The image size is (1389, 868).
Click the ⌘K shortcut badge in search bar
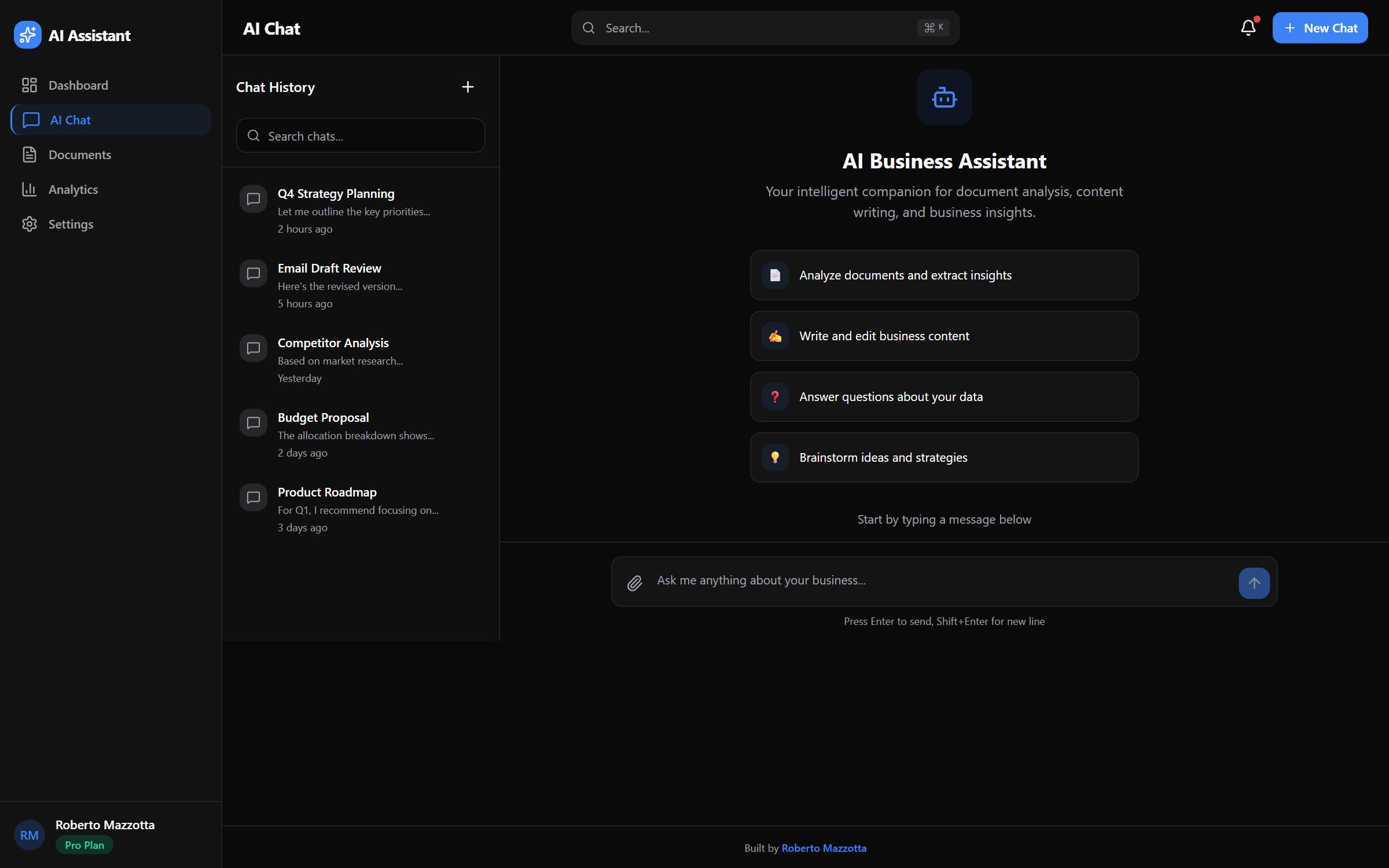point(933,28)
